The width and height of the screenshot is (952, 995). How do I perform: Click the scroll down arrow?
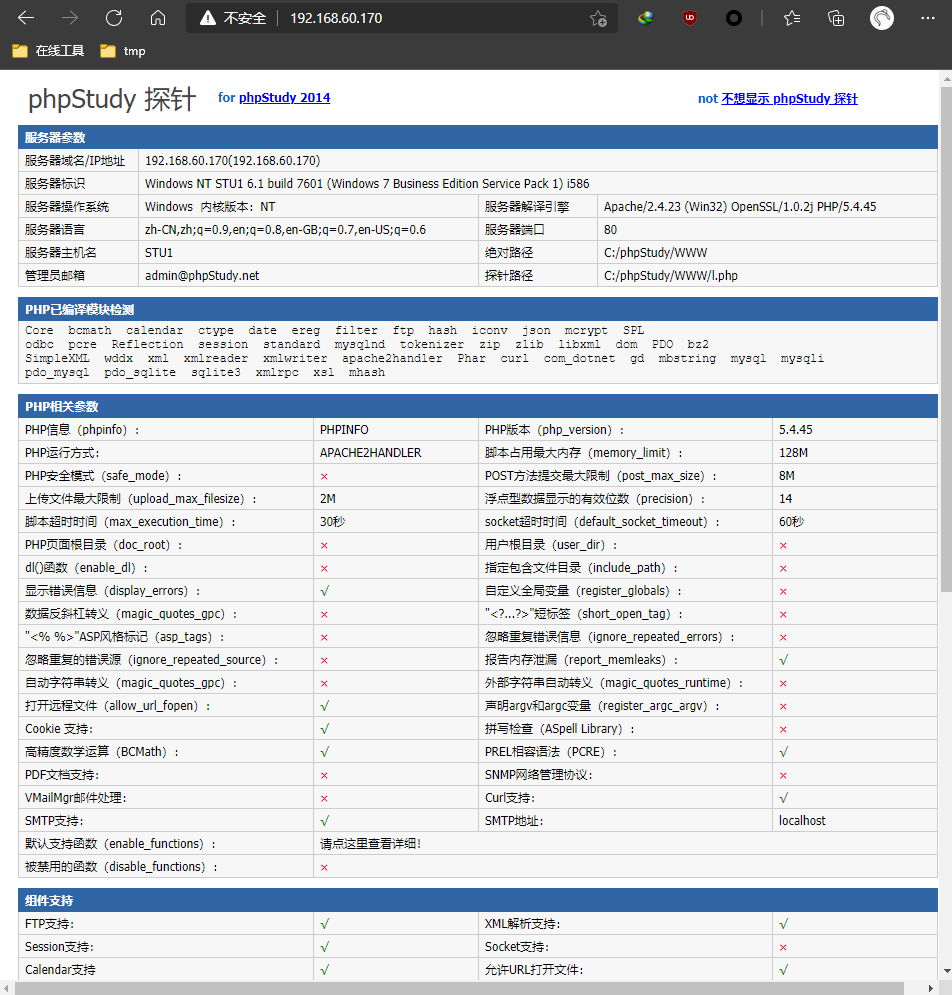tap(946, 971)
